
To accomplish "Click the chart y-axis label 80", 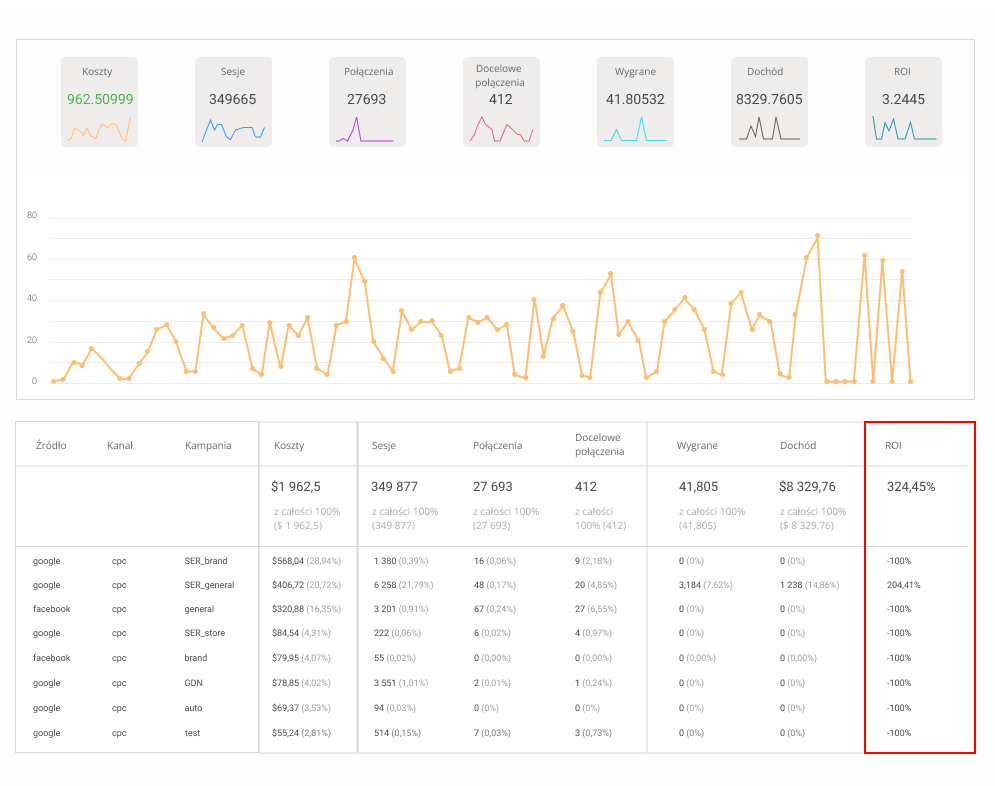I will (x=32, y=215).
